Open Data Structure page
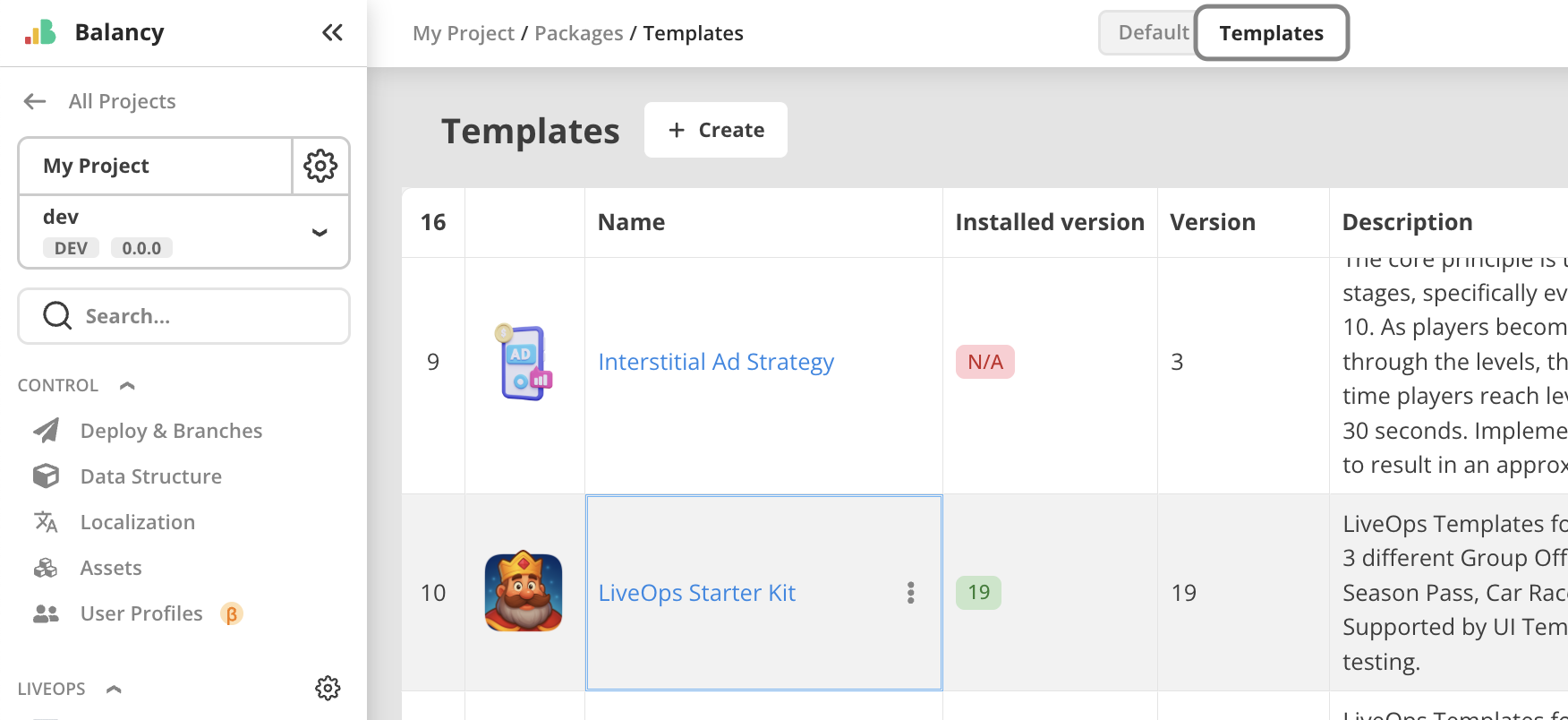 [x=151, y=476]
